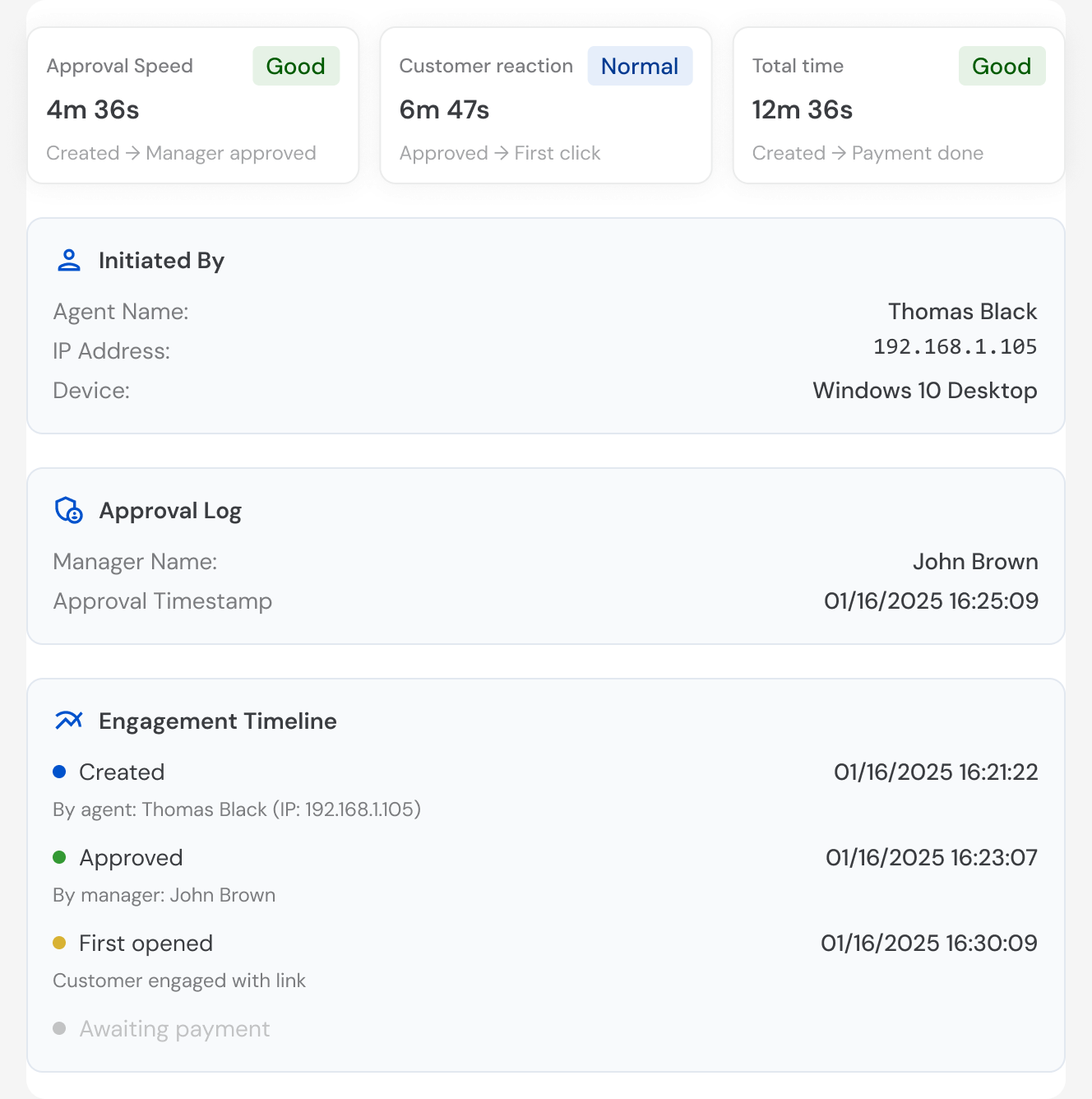
Task: Click the shield icon beside Approval Log
Action: 69,510
